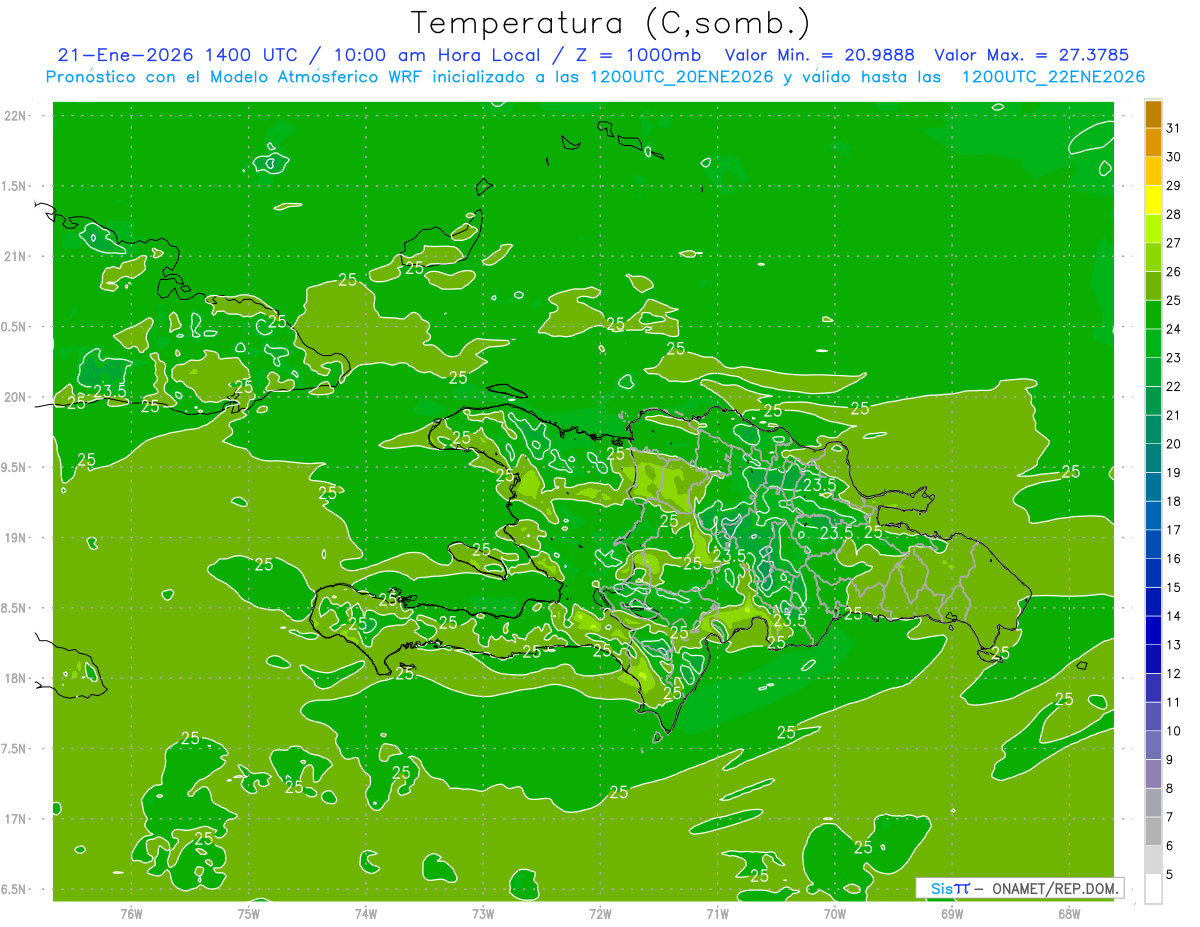Click the "19N" latitude label
The width and height of the screenshot is (1200, 927).
(x=17, y=538)
